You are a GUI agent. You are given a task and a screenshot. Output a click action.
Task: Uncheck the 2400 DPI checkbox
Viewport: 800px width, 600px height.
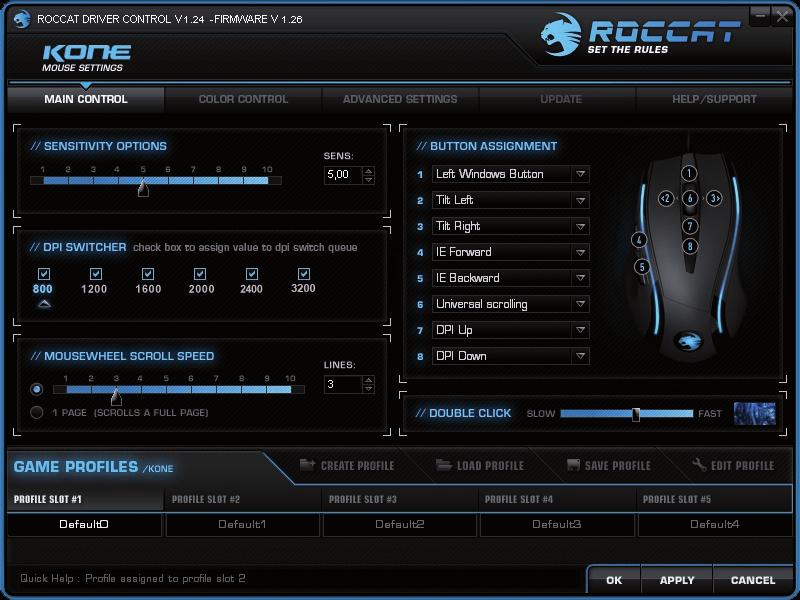pos(252,274)
